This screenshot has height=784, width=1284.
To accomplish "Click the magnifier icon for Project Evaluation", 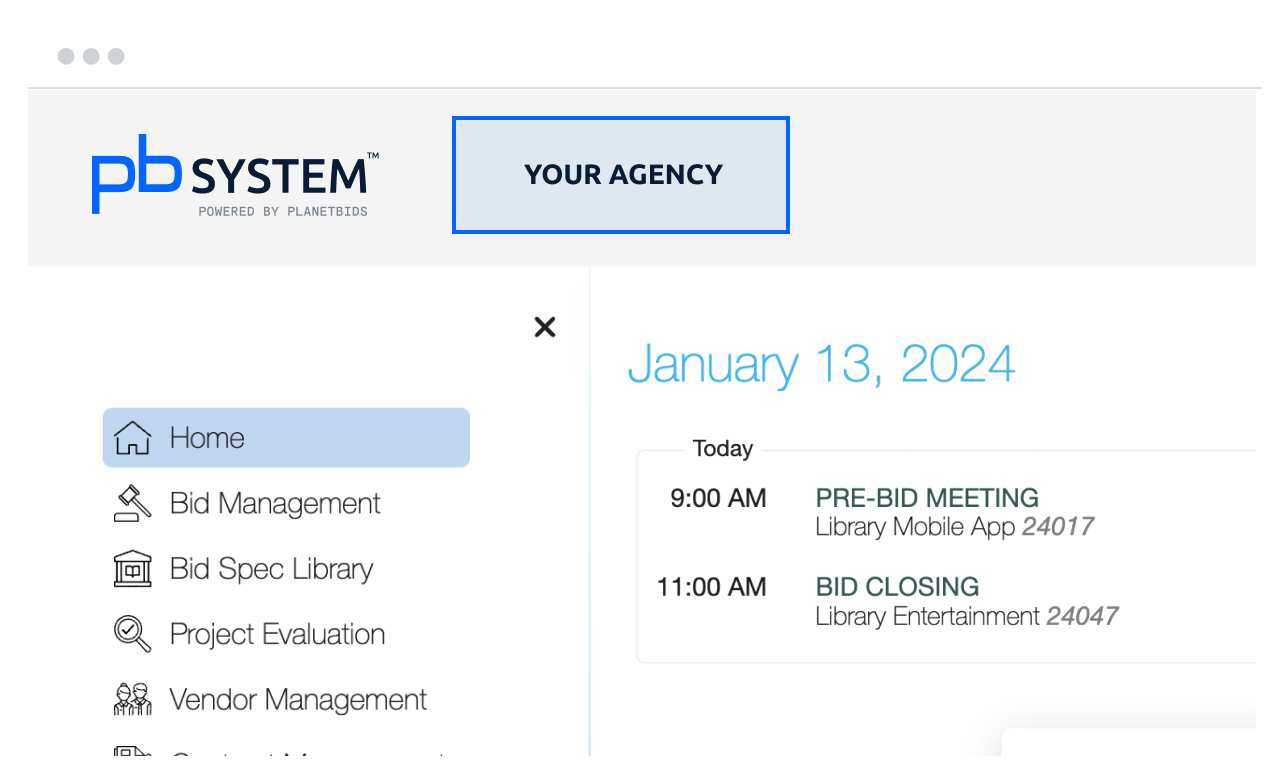I will pyautogui.click(x=131, y=633).
